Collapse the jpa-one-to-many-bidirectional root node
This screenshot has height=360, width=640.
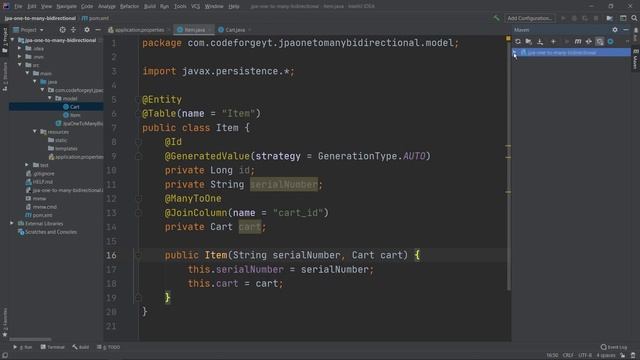pos(12,40)
